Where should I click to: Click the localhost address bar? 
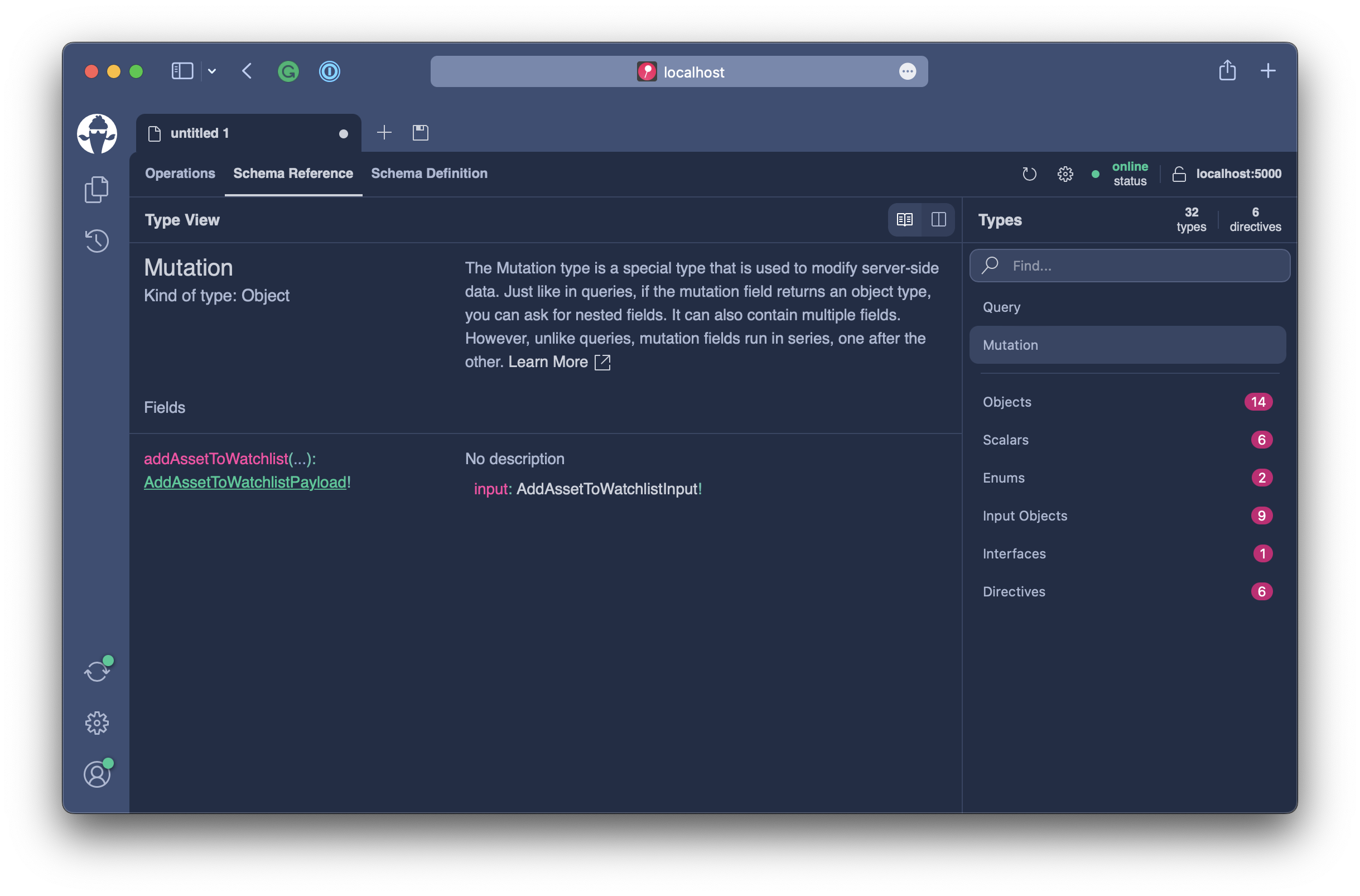(679, 71)
